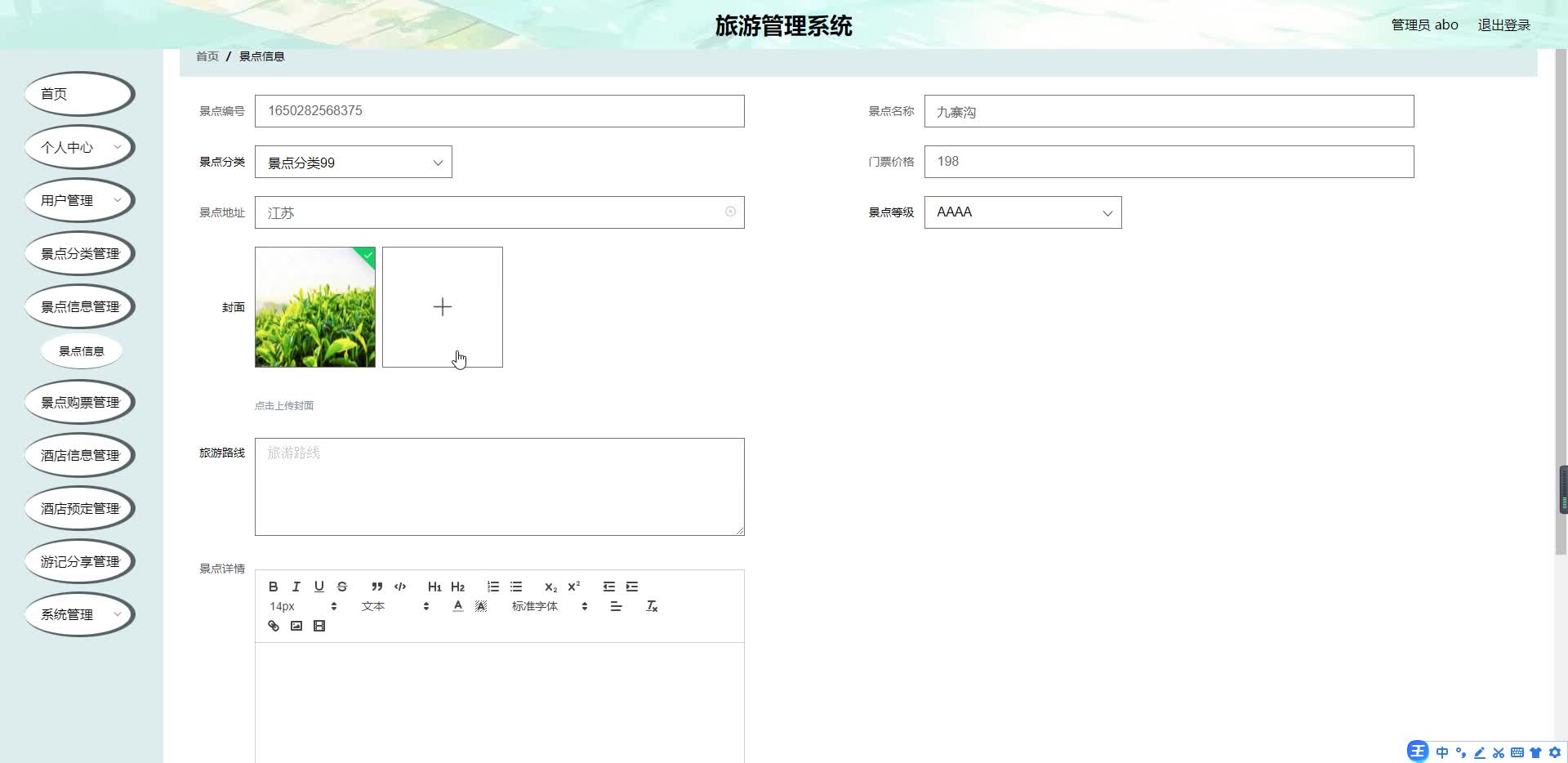Open IME skin shirt icon
This screenshot has width=1568, height=763.
click(x=1536, y=752)
